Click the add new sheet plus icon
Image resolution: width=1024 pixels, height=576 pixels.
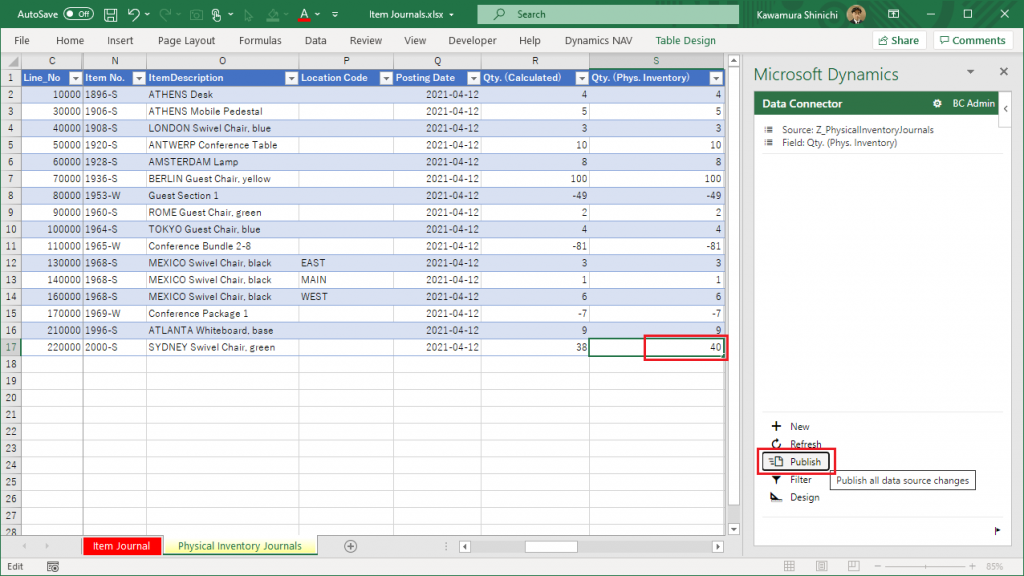pos(351,546)
